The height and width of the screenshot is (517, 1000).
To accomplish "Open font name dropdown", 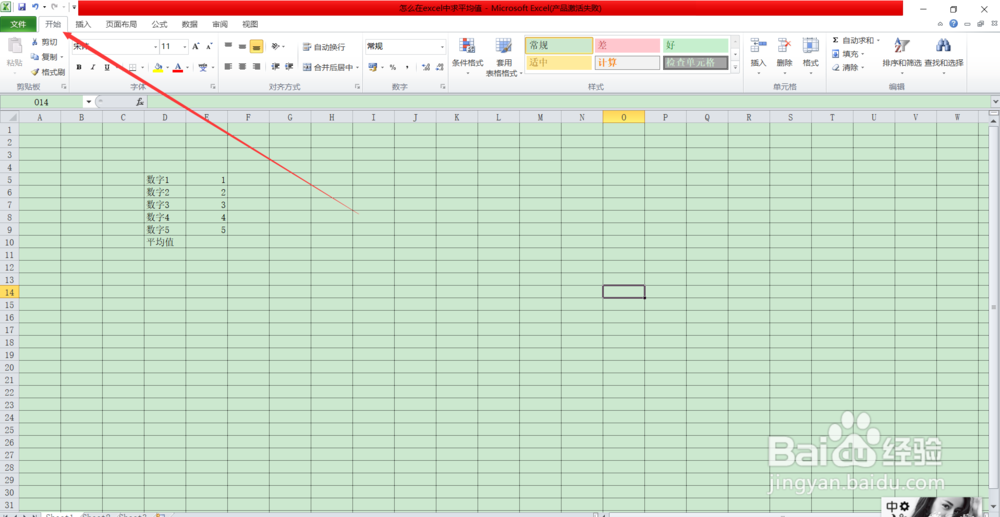I will 156,47.
